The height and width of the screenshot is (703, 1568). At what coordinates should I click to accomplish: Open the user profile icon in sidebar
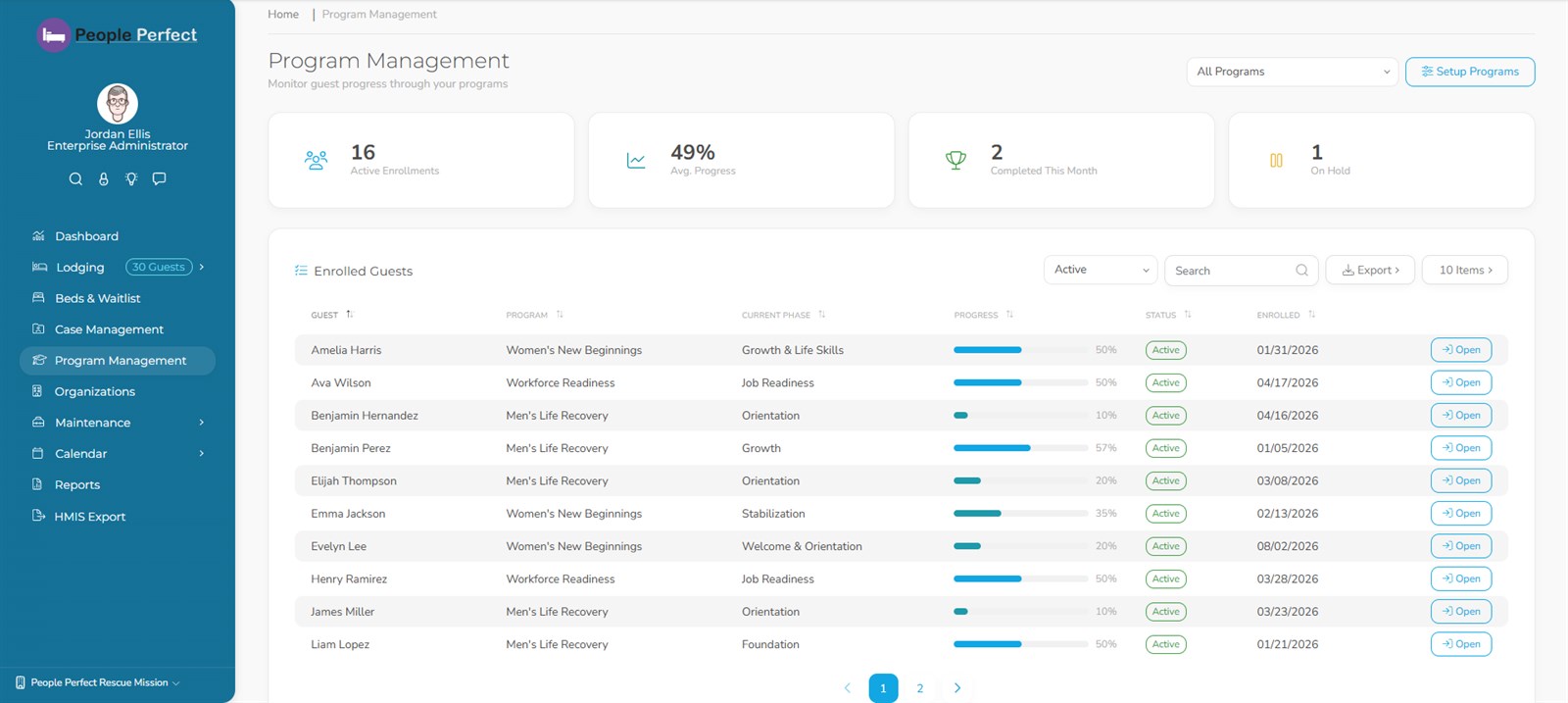[x=103, y=178]
